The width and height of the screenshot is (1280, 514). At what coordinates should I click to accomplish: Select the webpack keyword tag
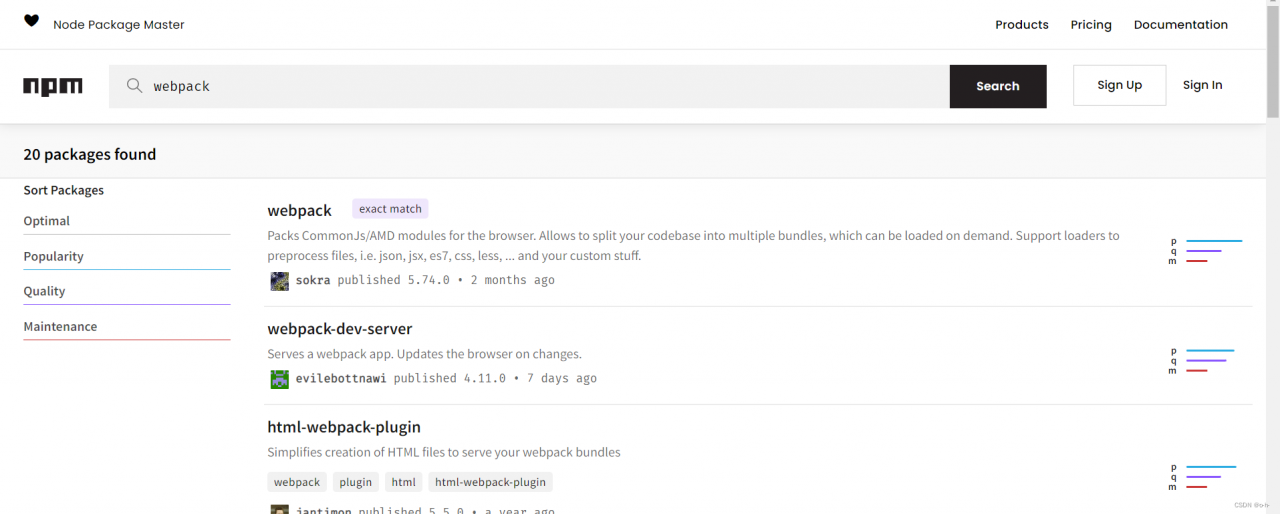[x=297, y=482]
